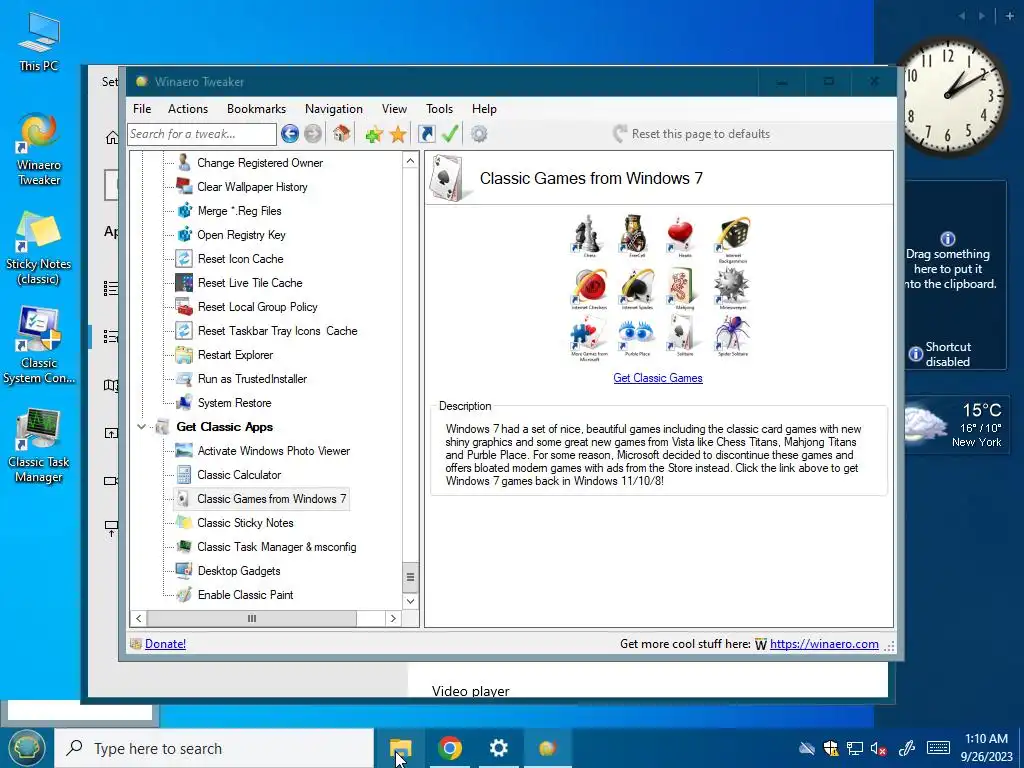
Task: Select Desktop Gadgets tree item
Action: click(x=238, y=571)
